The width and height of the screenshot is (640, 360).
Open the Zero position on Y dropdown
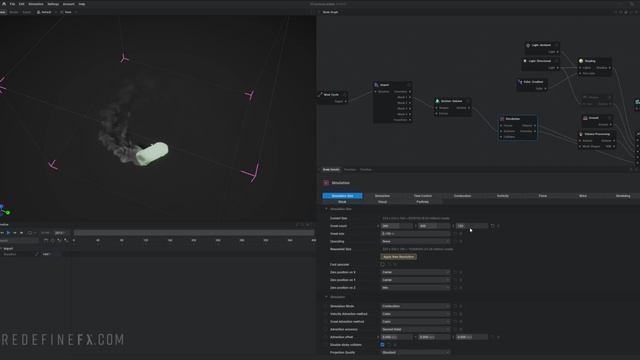coord(415,280)
